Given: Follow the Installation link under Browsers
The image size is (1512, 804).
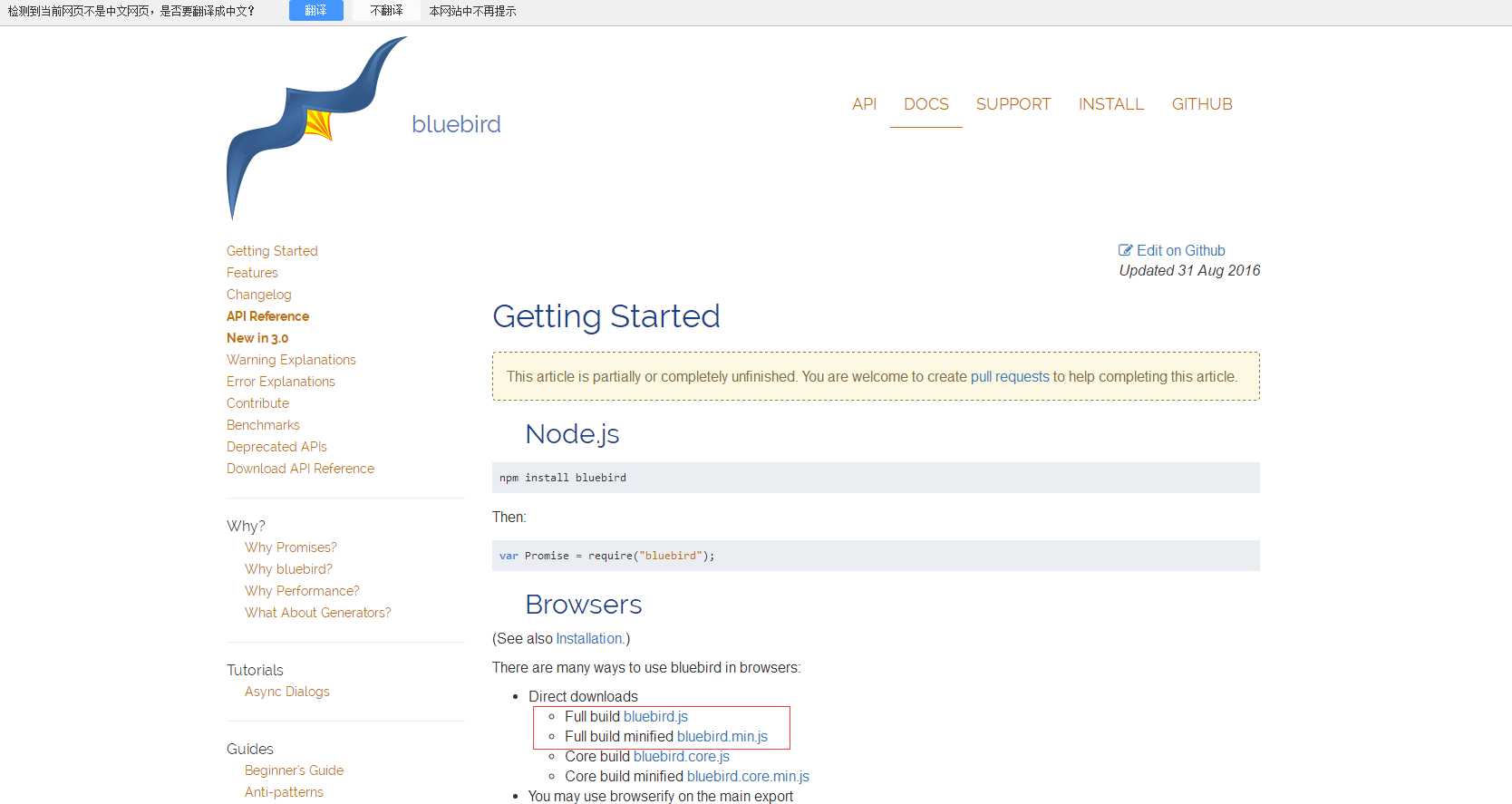Looking at the screenshot, I should pos(590,638).
